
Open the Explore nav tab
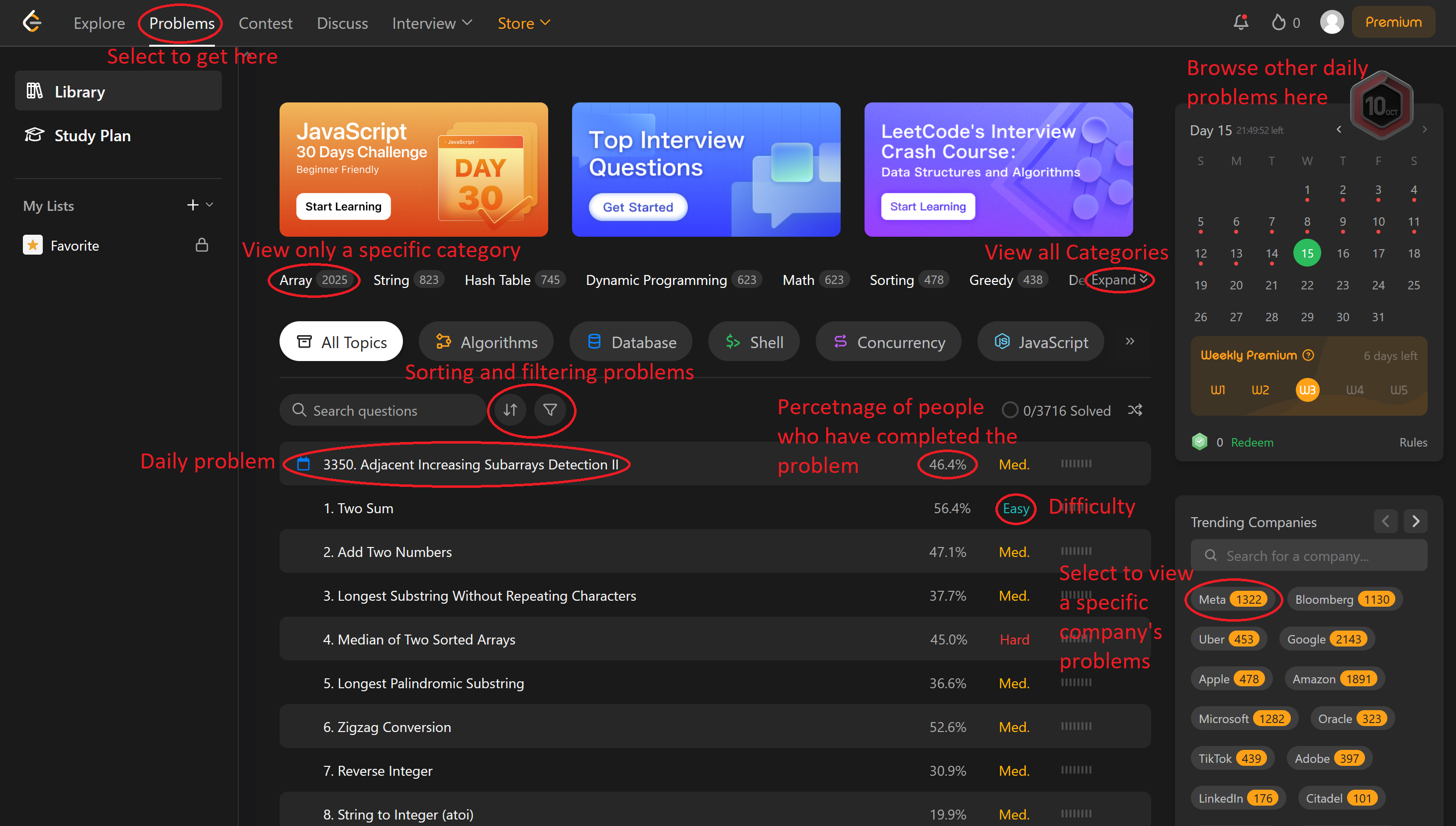tap(99, 23)
